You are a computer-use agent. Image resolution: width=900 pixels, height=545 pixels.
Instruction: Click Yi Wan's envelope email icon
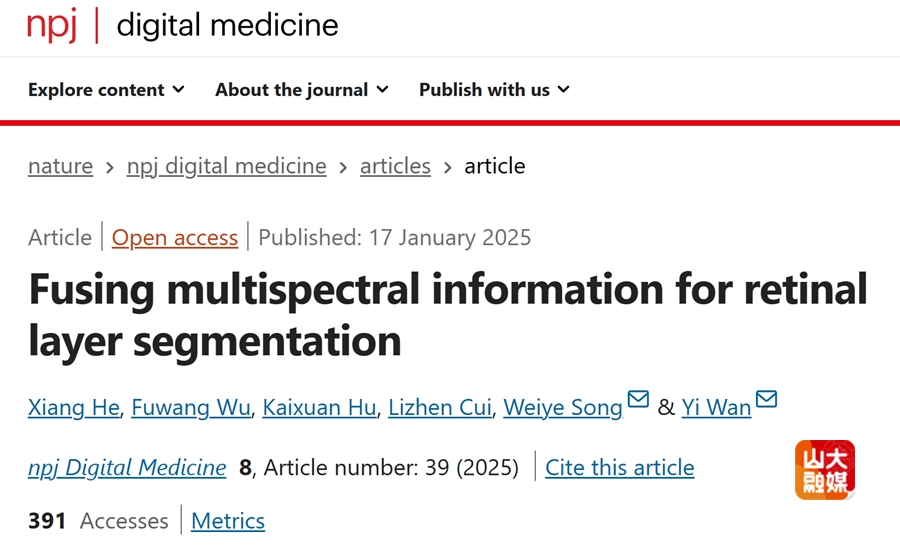[x=766, y=398]
